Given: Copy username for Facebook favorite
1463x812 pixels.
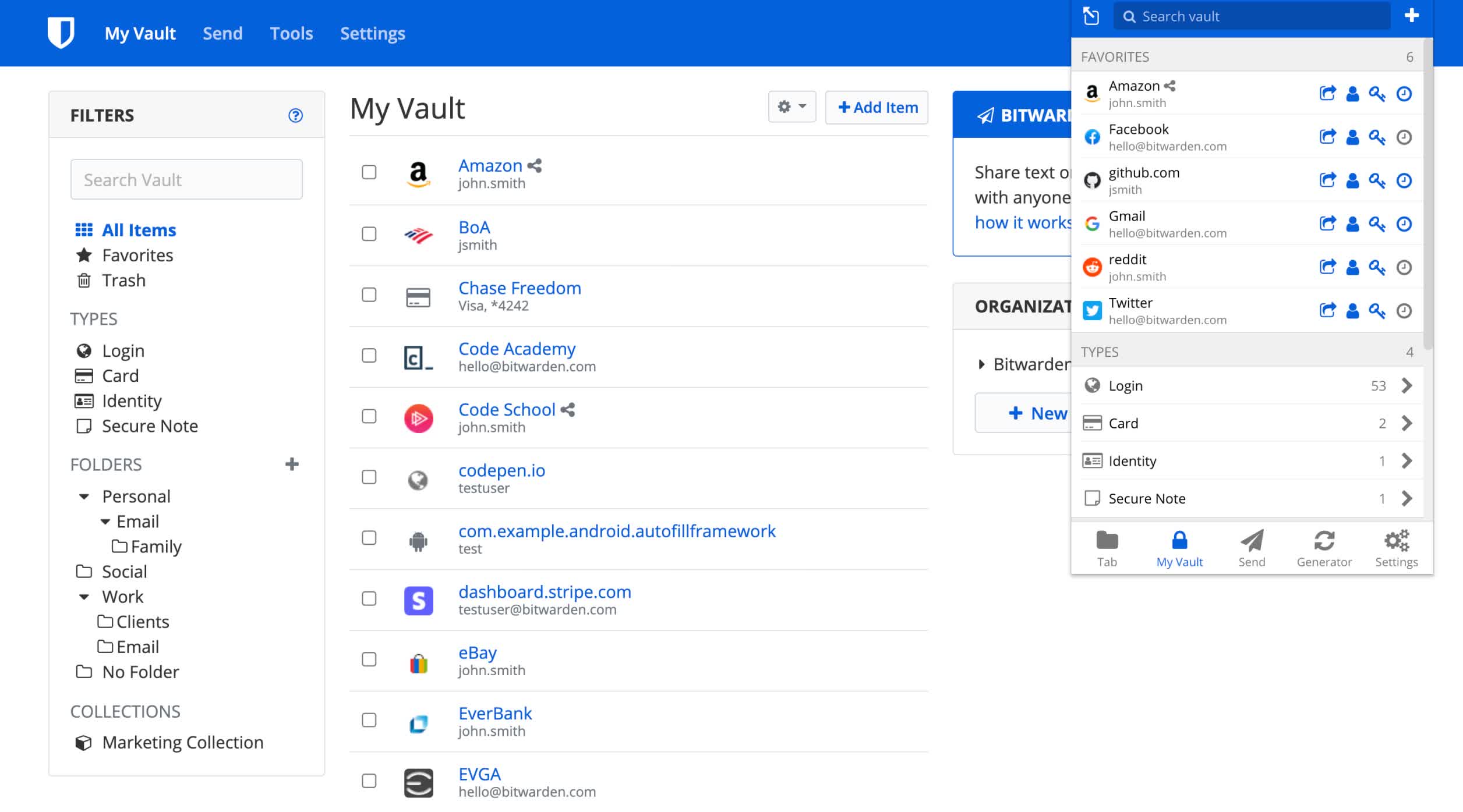Looking at the screenshot, I should tap(1352, 137).
